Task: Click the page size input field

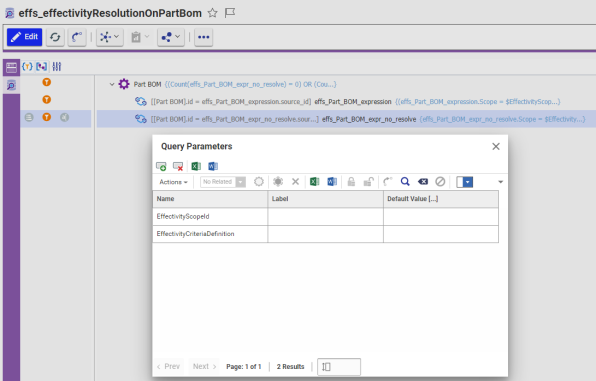Action: pyautogui.click(x=339, y=367)
